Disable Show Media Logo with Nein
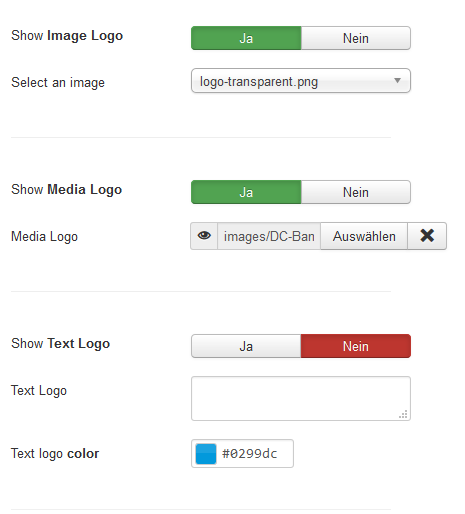Image resolution: width=465 pixels, height=514 pixels. point(356,192)
